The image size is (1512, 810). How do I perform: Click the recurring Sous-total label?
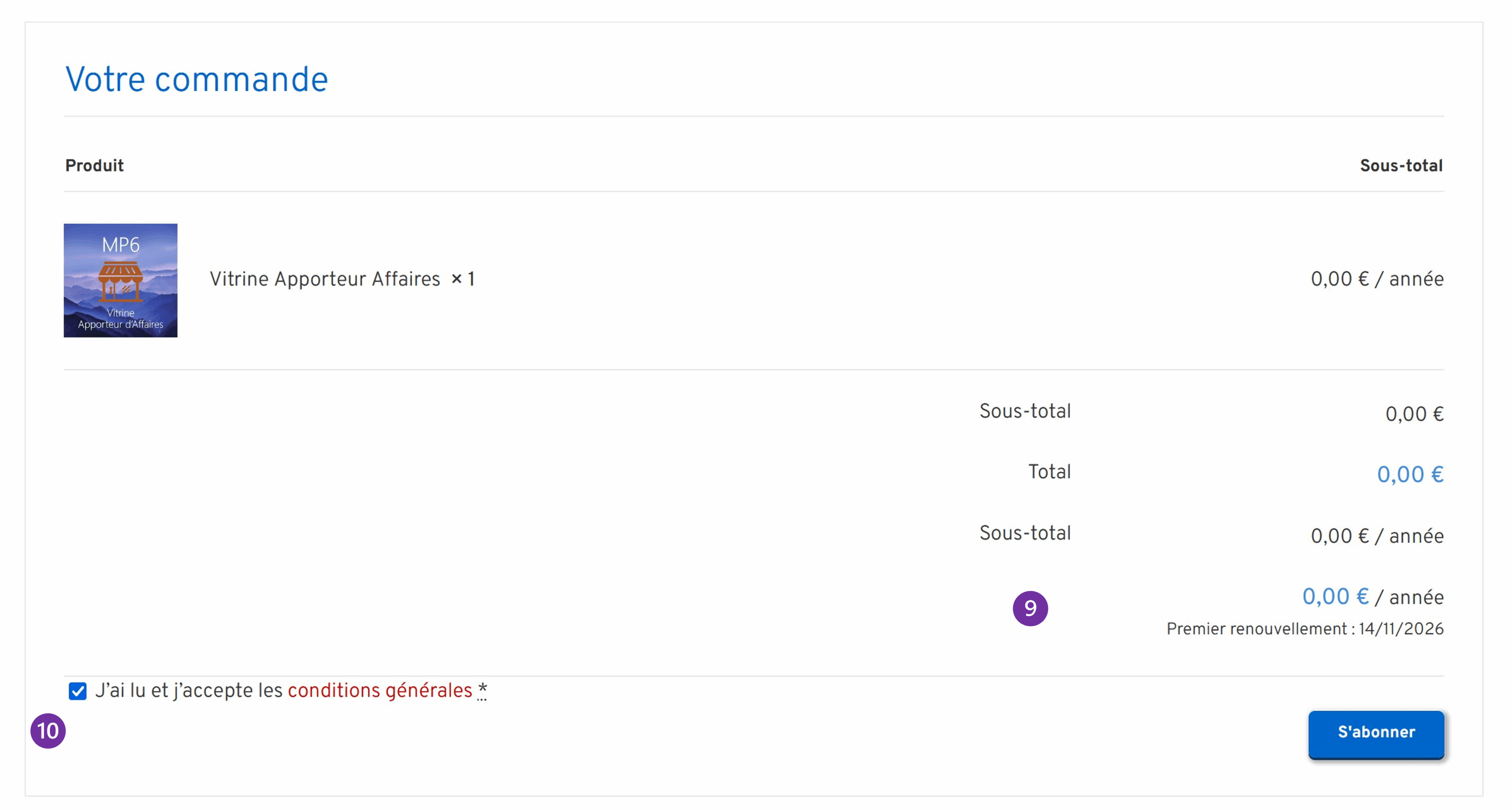[1025, 533]
